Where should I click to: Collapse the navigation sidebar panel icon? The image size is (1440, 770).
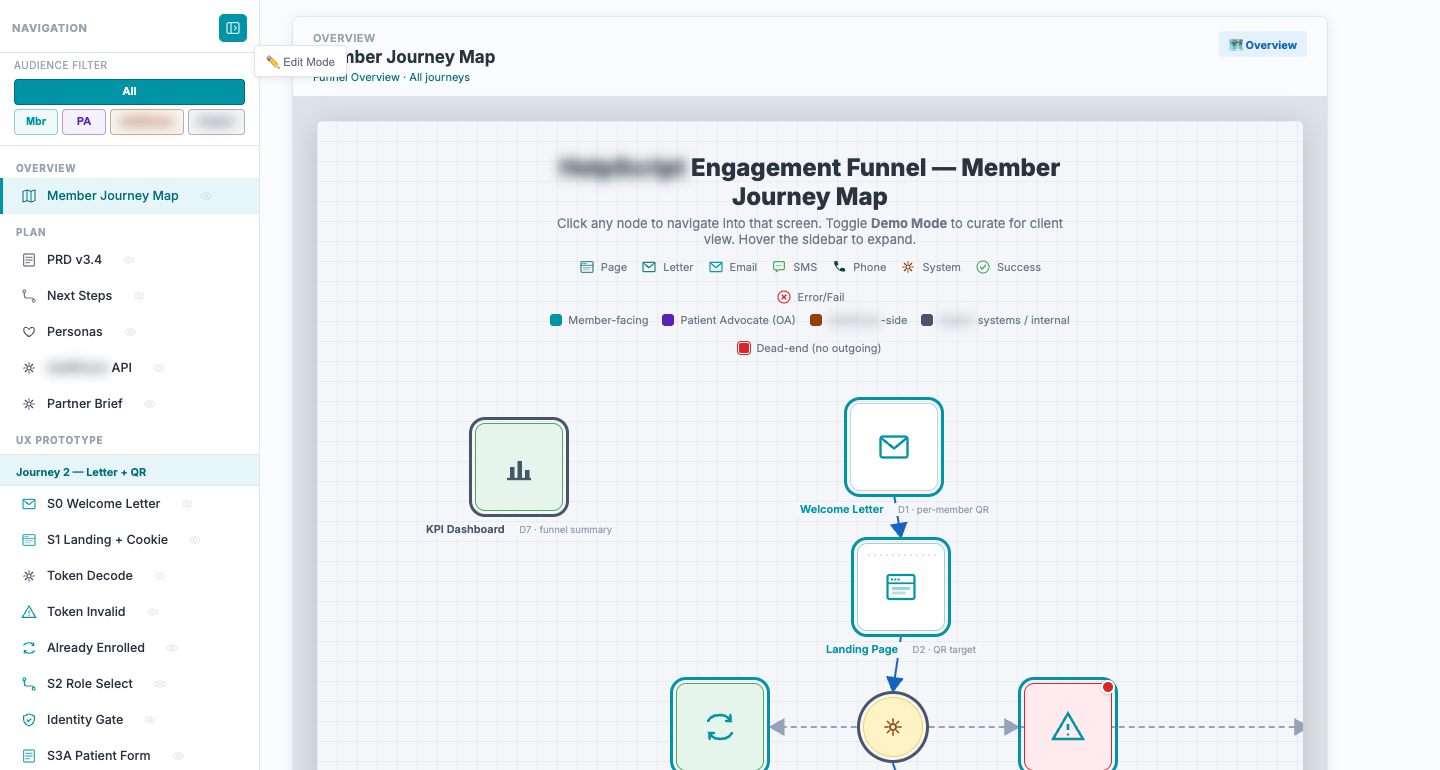click(233, 28)
